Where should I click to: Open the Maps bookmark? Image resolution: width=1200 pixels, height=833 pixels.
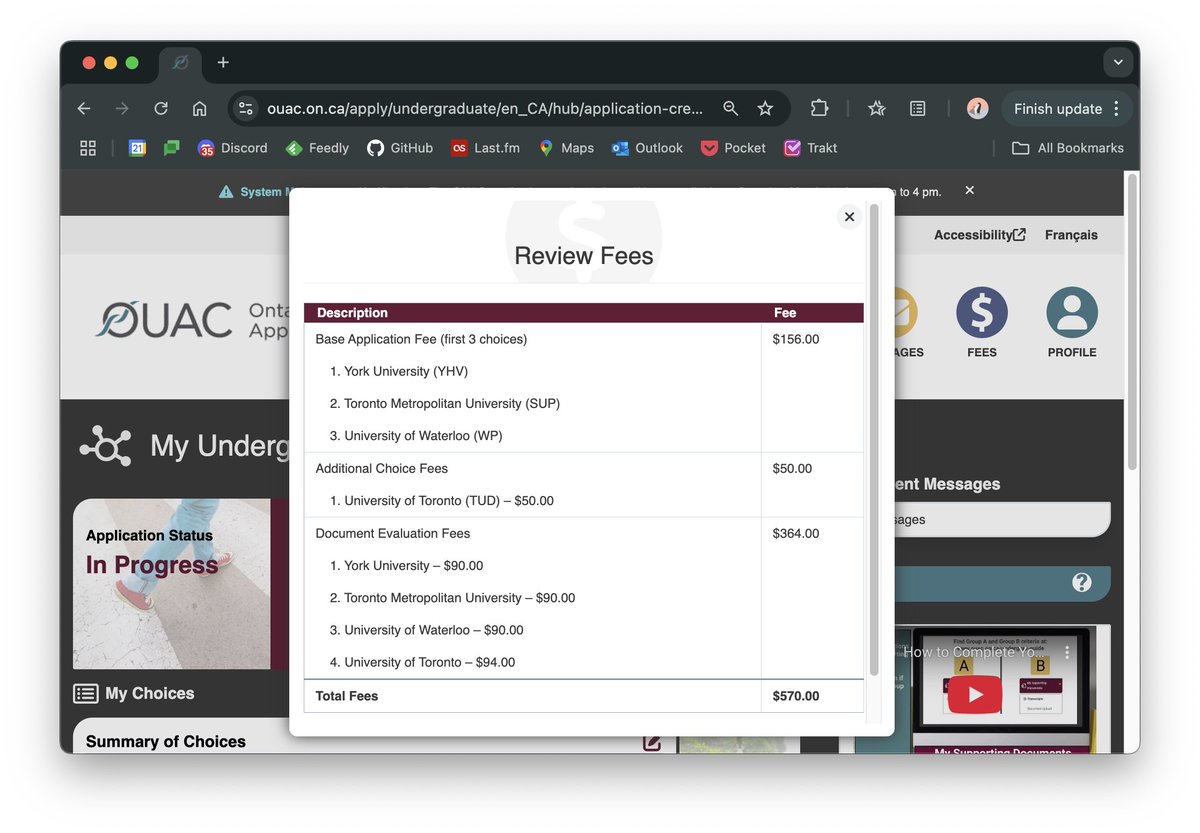(566, 148)
